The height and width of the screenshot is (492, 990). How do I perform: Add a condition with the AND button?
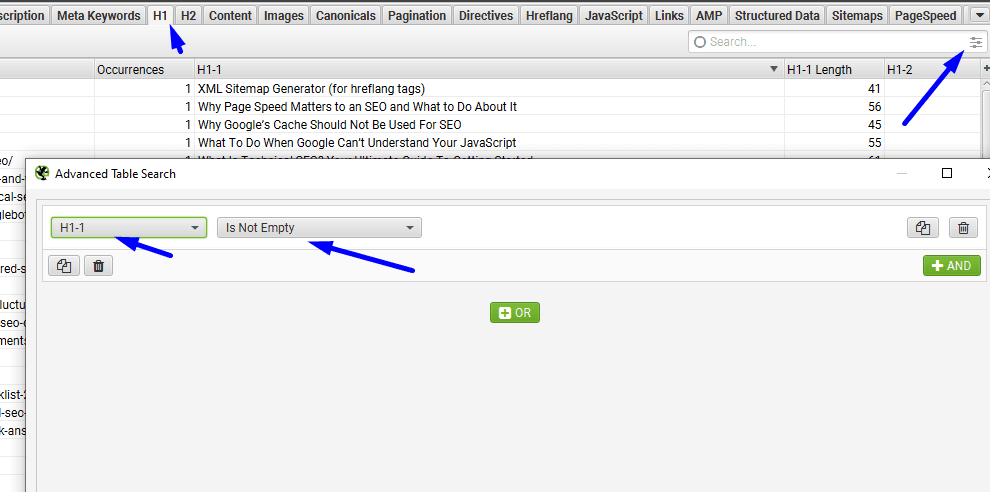951,266
